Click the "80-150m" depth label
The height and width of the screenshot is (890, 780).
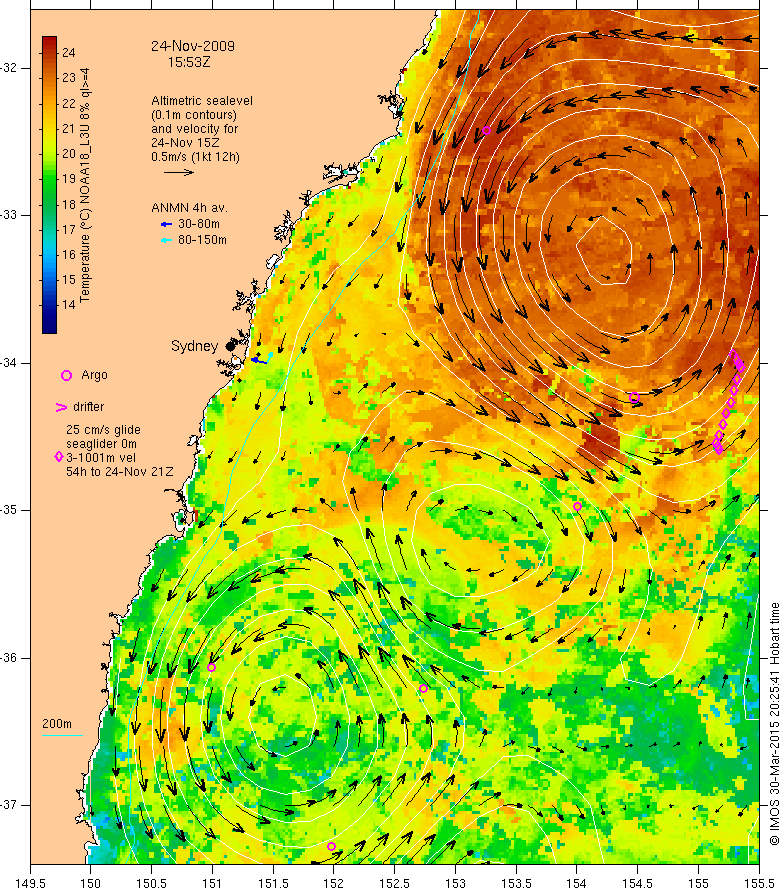(x=202, y=240)
